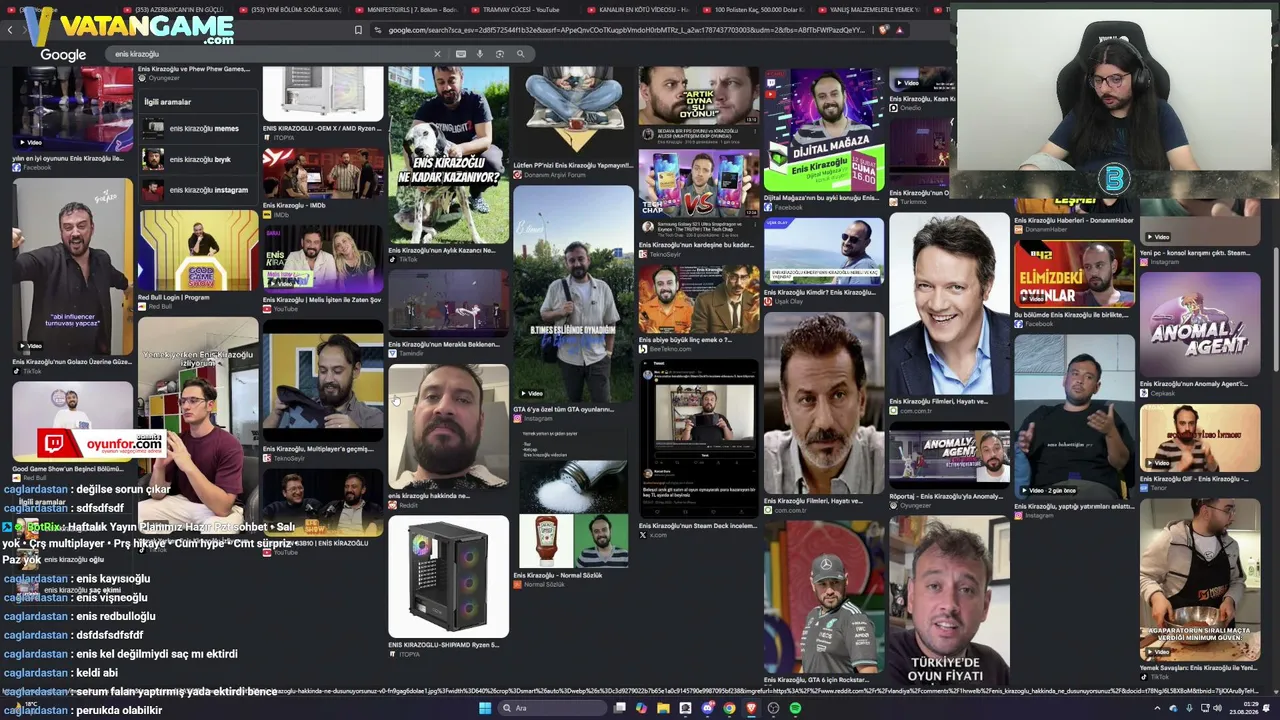Viewport: 1280px width, 720px height.
Task: Open the Dijital Mağaza green banner thumbnail
Action: (824, 129)
